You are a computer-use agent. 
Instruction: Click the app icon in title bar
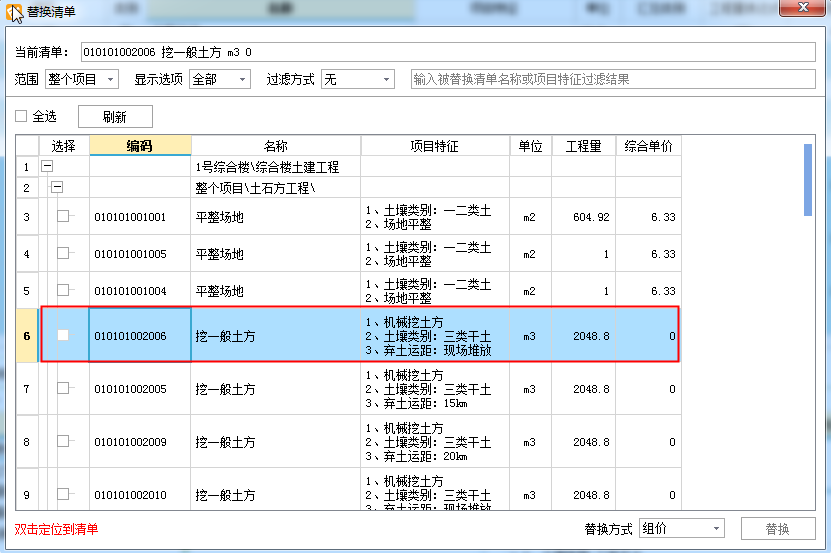click(x=15, y=12)
